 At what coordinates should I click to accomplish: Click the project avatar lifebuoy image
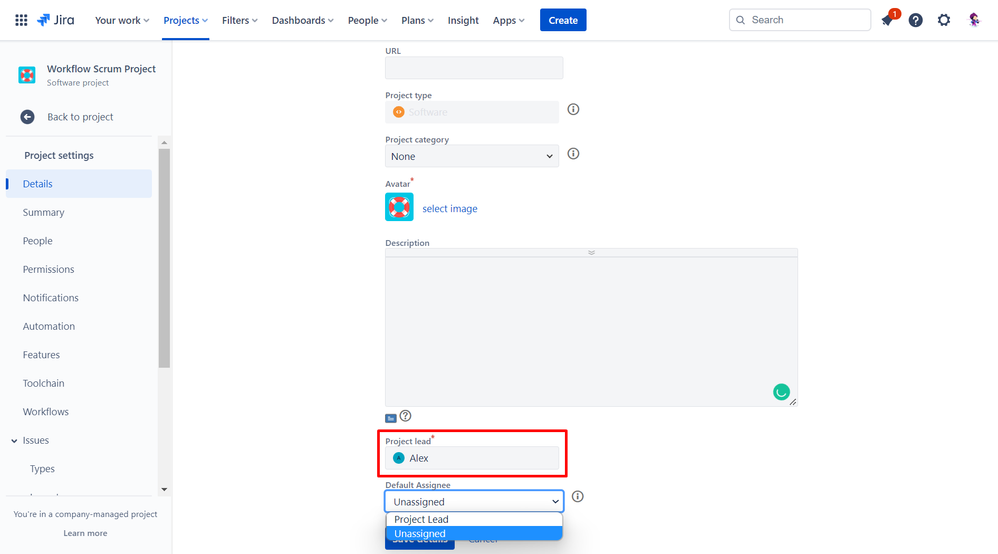point(399,207)
